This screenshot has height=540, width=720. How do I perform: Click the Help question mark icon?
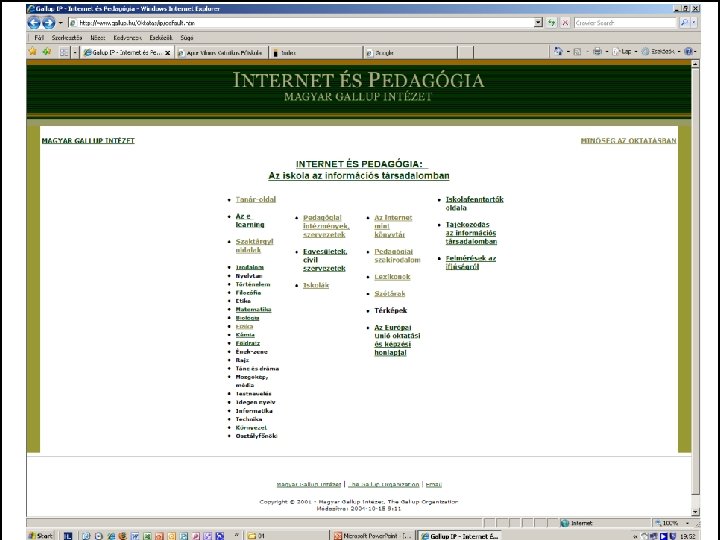pos(688,52)
